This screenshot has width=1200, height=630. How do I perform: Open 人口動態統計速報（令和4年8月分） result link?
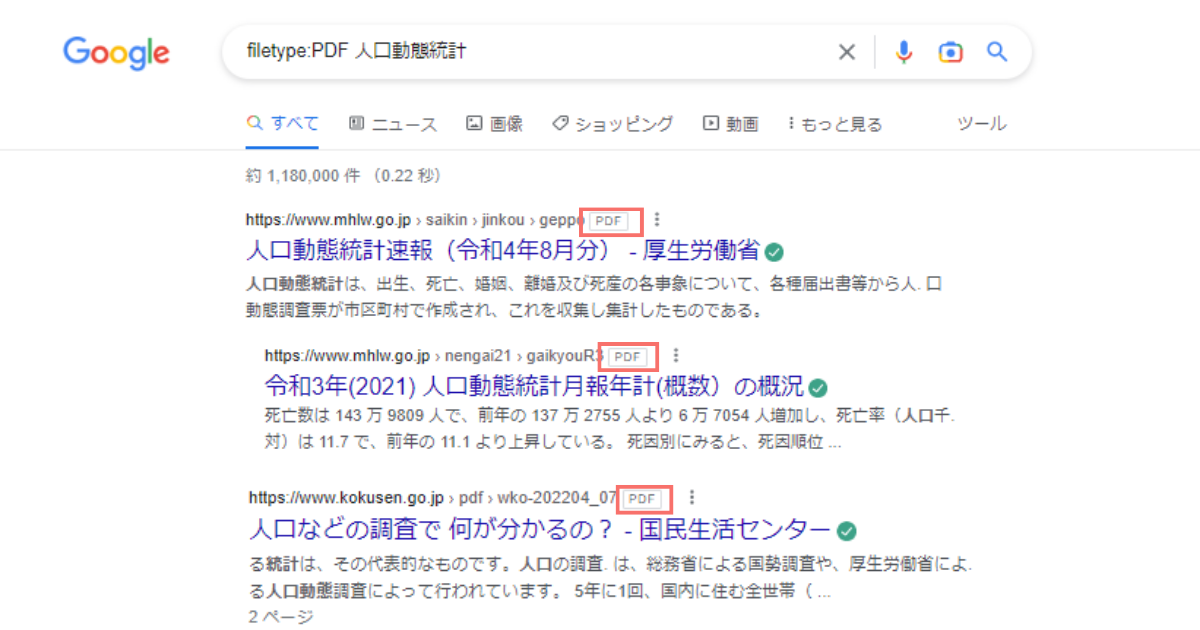pos(503,250)
